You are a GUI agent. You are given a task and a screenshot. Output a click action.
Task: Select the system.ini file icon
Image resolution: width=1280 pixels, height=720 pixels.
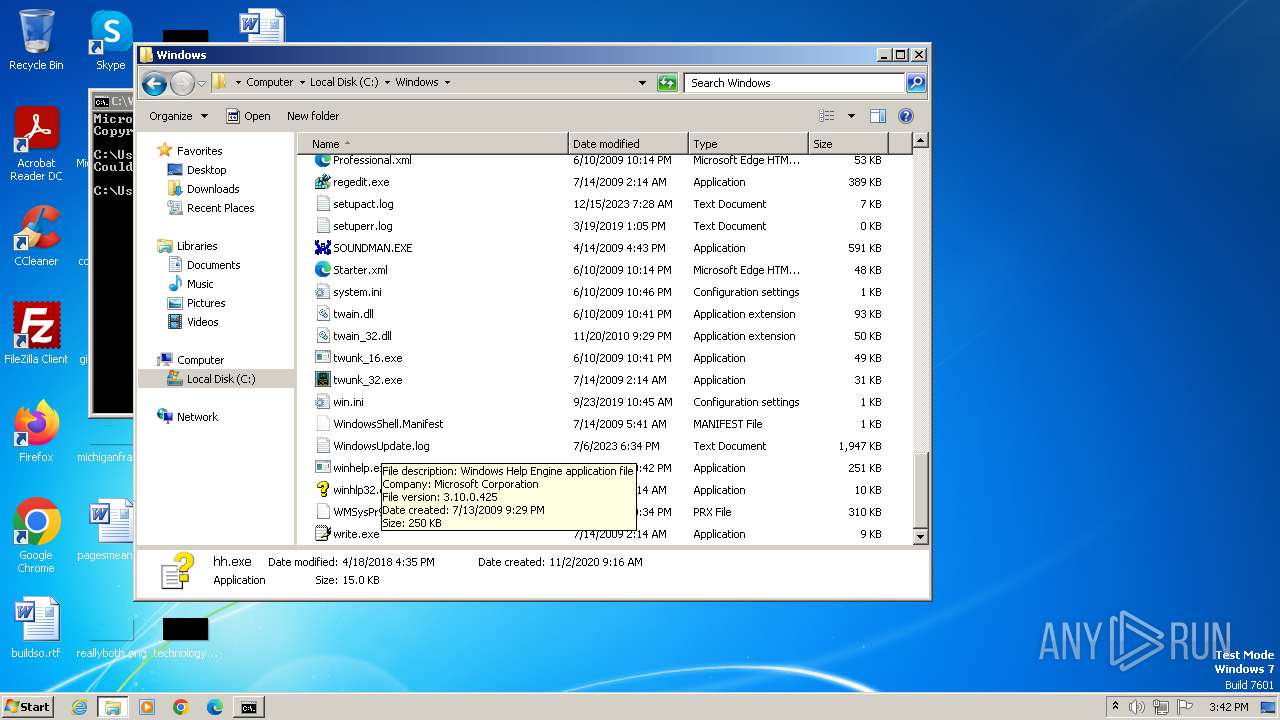(x=322, y=292)
